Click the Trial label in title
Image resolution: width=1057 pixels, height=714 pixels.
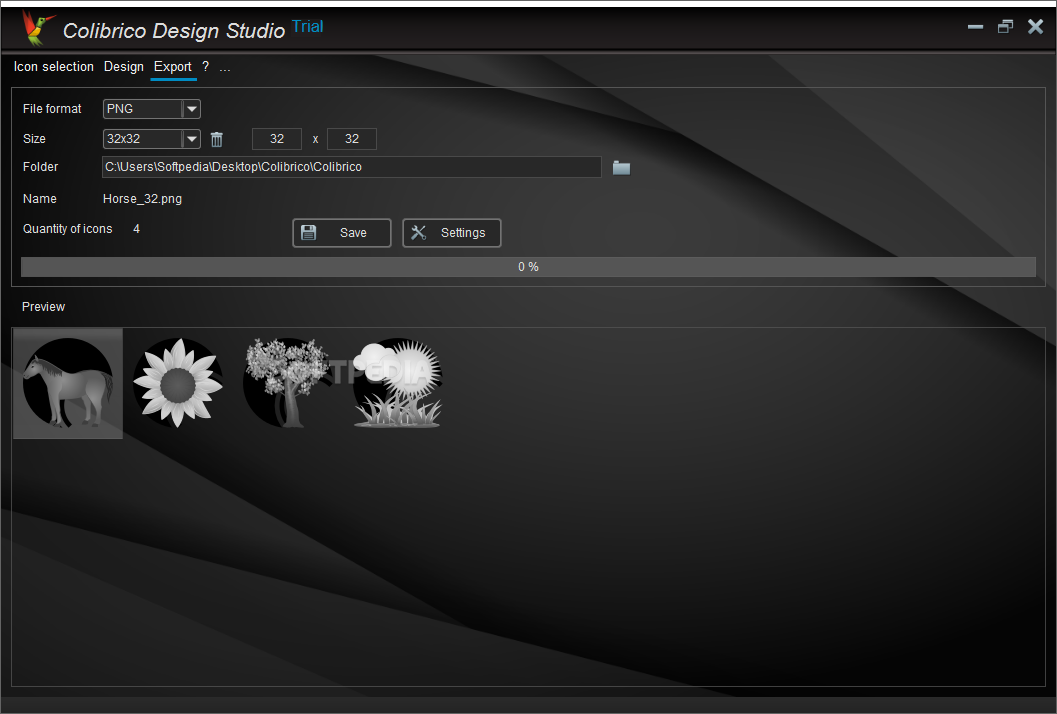click(307, 26)
